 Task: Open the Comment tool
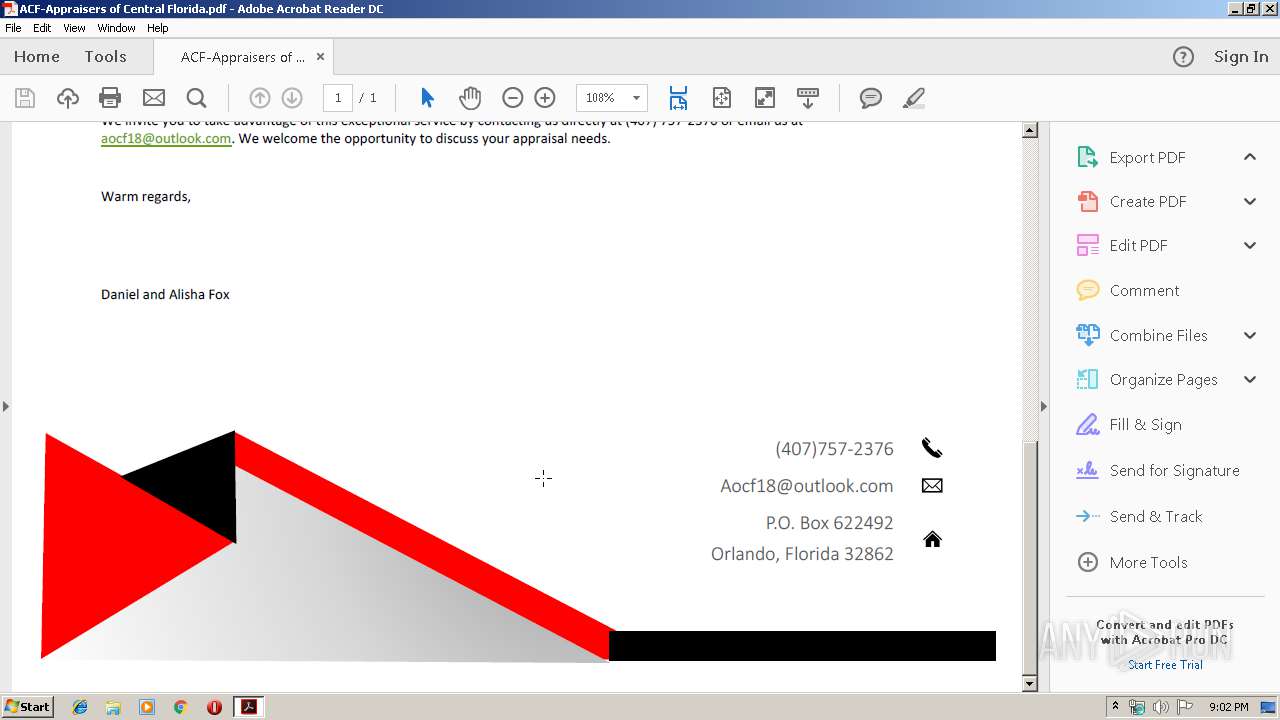click(1143, 290)
